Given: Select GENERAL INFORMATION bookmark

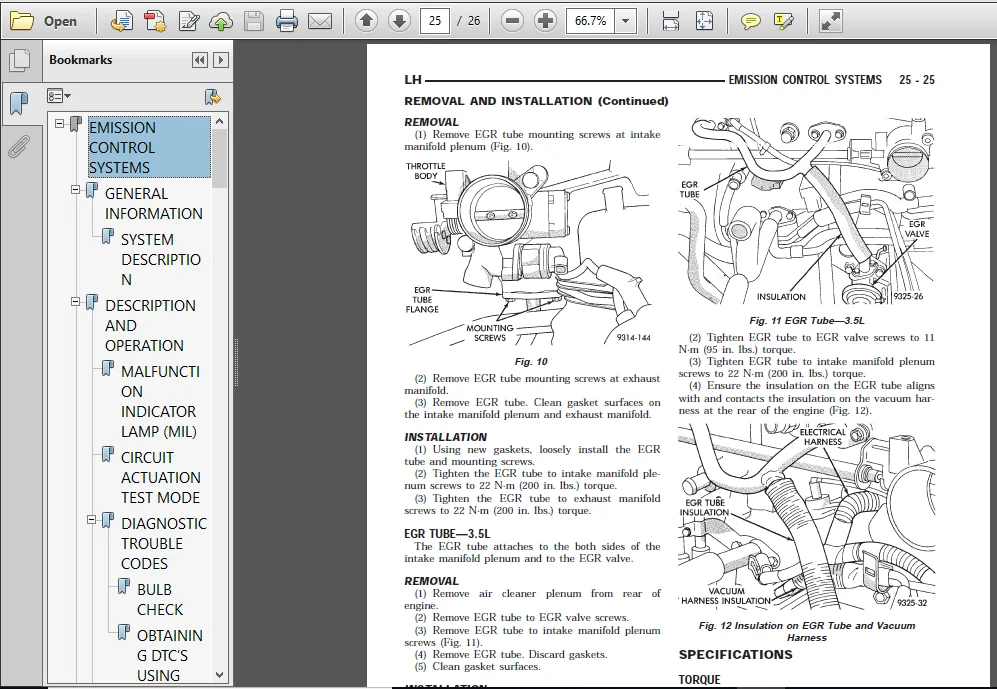Looking at the screenshot, I should coord(154,203).
